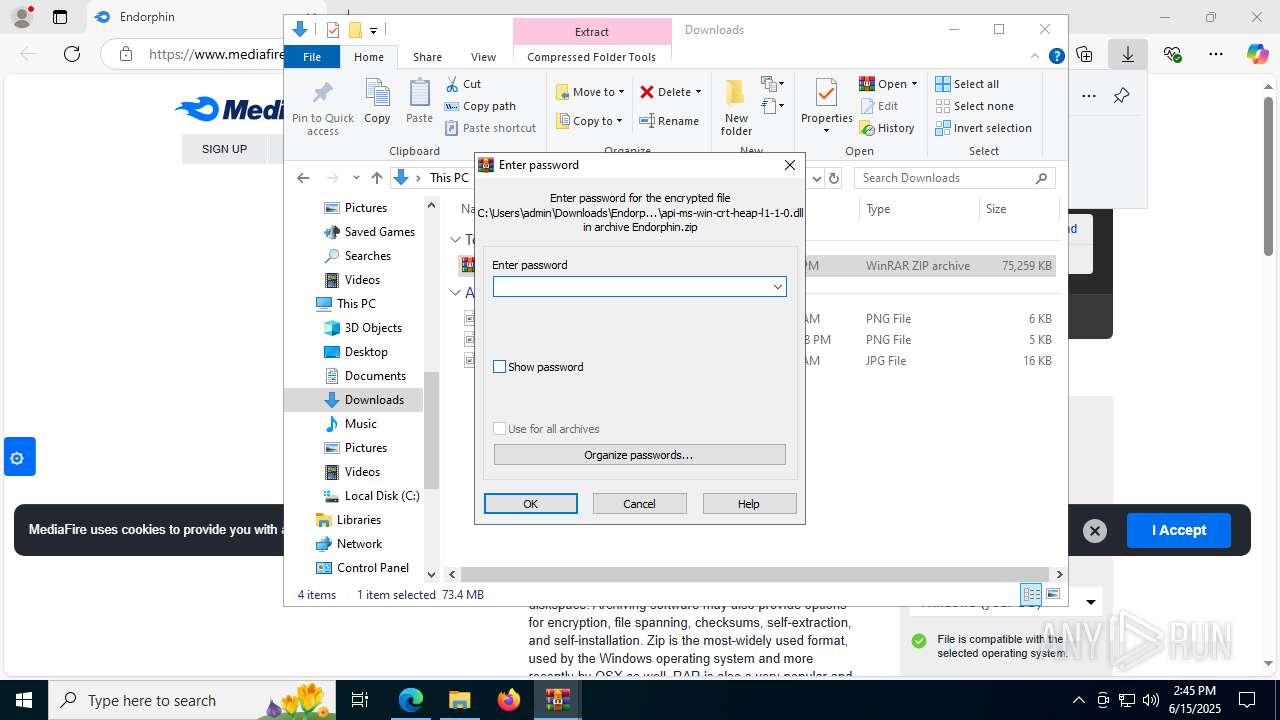Image resolution: width=1280 pixels, height=720 pixels.
Task: Open File Explorer from taskbar
Action: (x=459, y=700)
